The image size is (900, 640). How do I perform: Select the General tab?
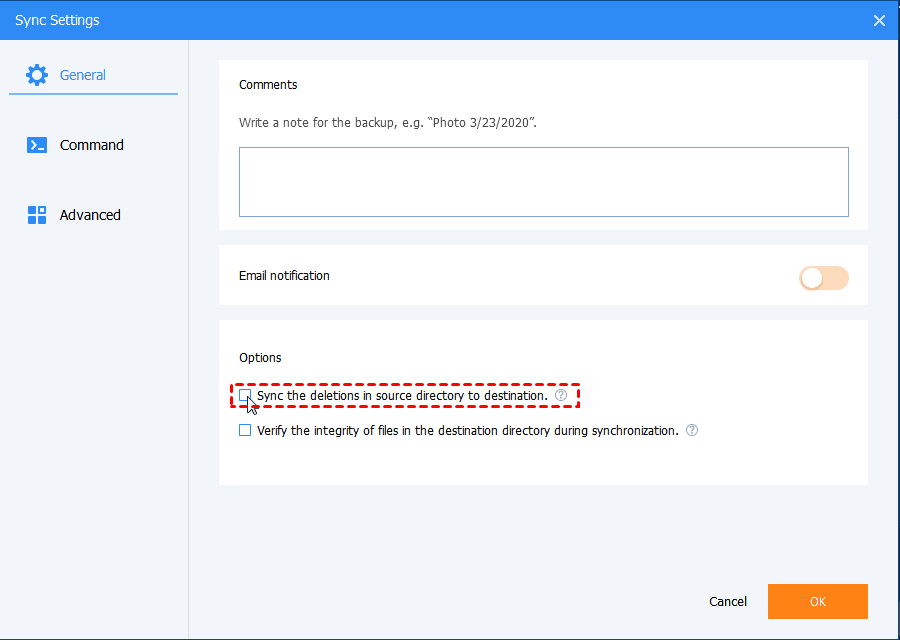[83, 74]
